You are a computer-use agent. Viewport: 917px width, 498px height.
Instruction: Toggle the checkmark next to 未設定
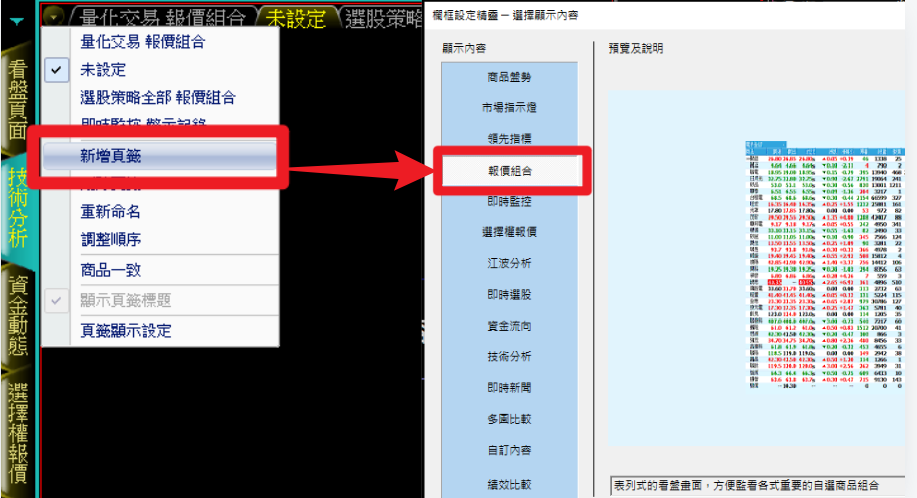point(56,70)
